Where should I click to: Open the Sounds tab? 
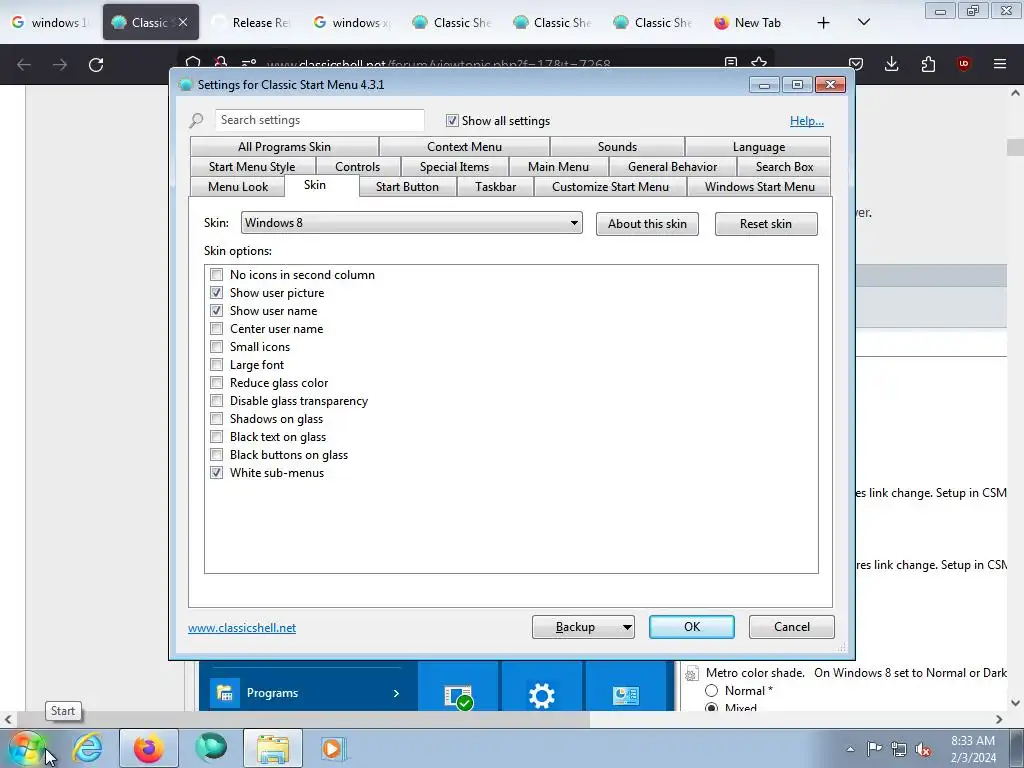click(617, 147)
